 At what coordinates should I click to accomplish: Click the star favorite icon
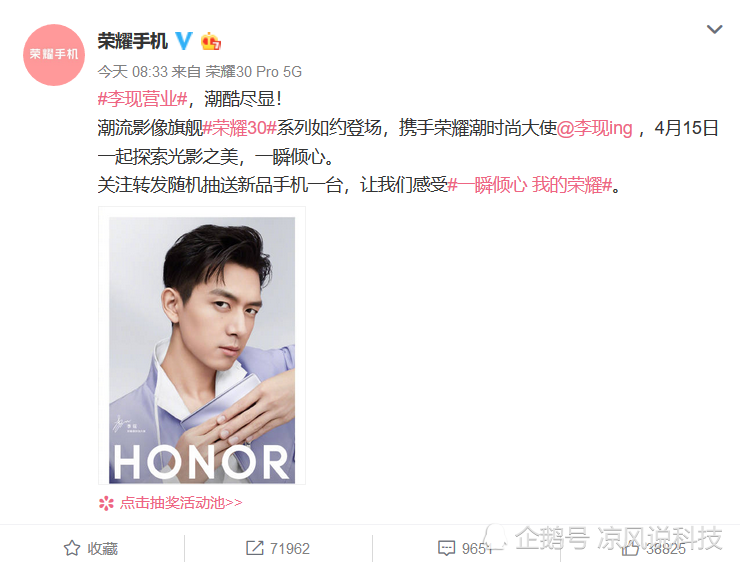72,548
